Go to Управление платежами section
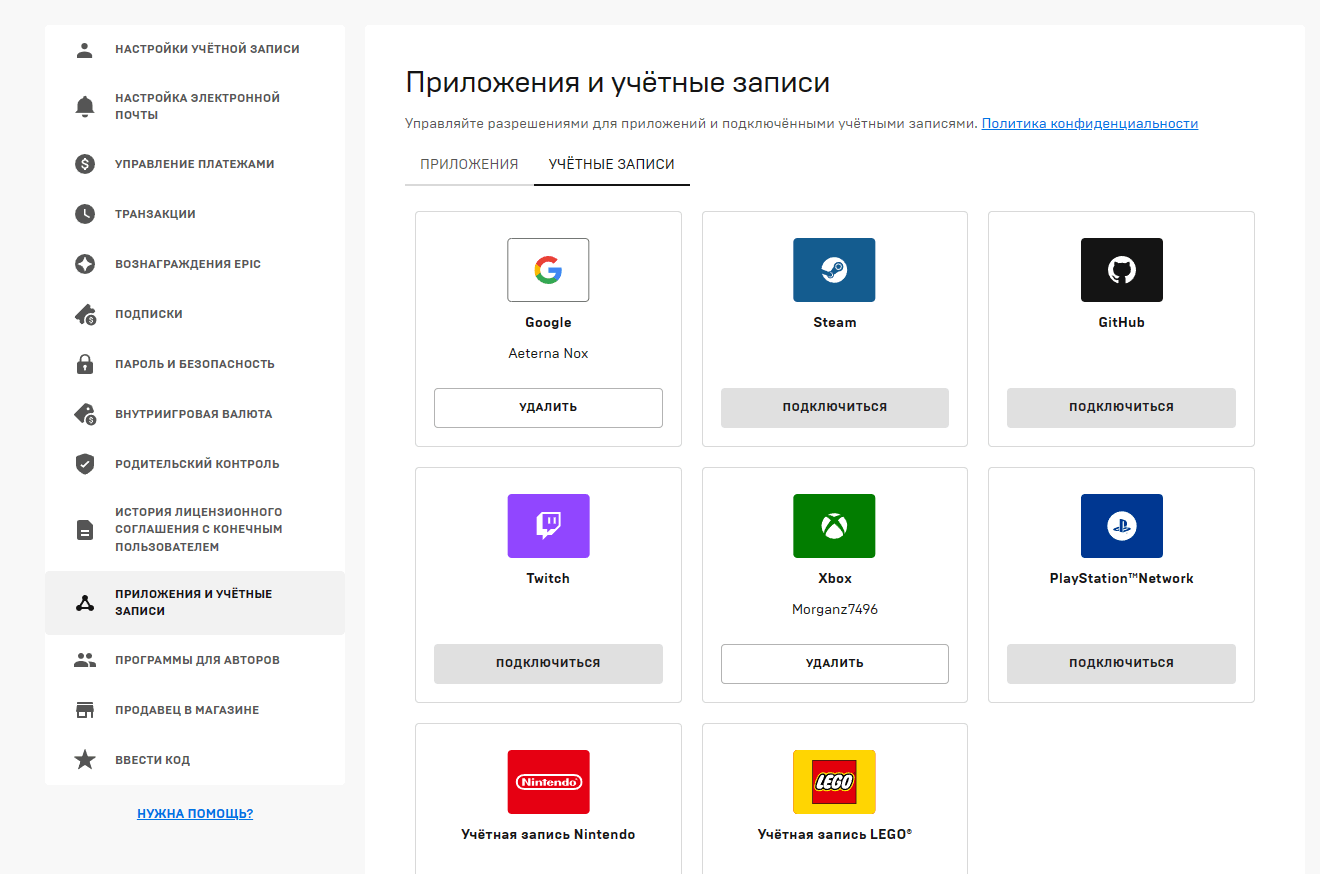Image resolution: width=1320 pixels, height=874 pixels. pyautogui.click(x=195, y=164)
